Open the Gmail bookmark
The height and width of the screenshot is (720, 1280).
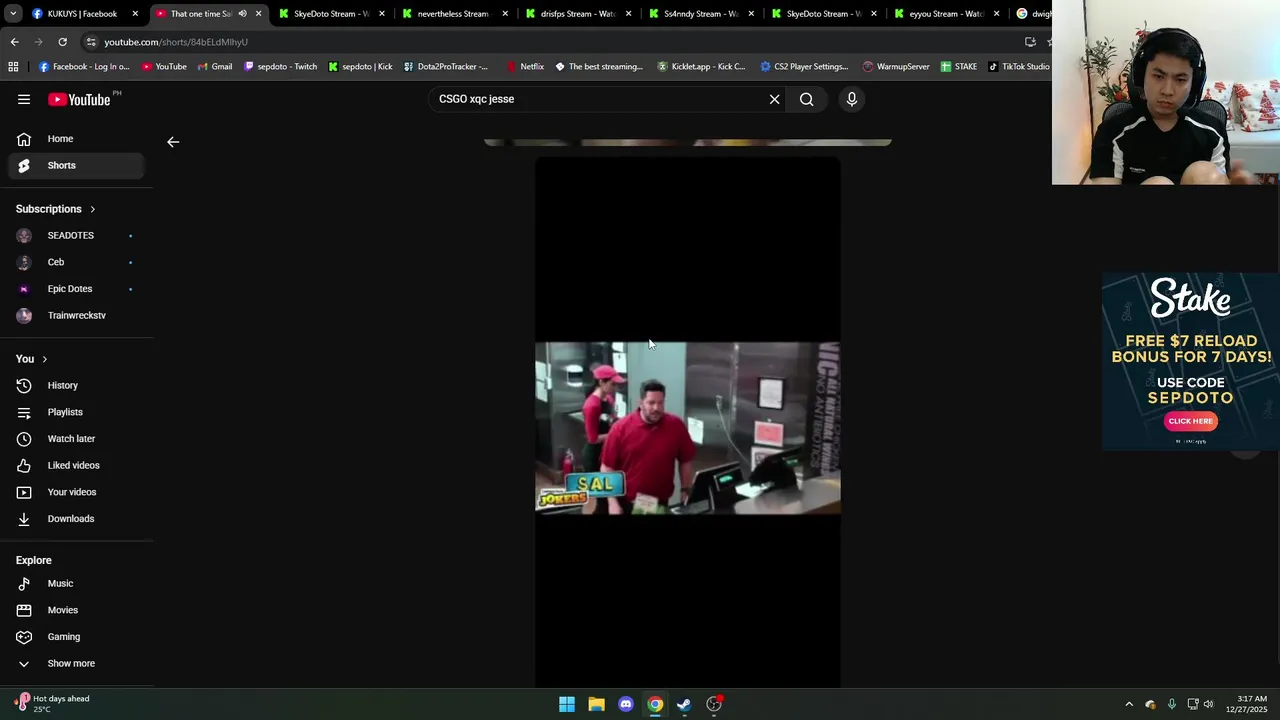pos(215,67)
